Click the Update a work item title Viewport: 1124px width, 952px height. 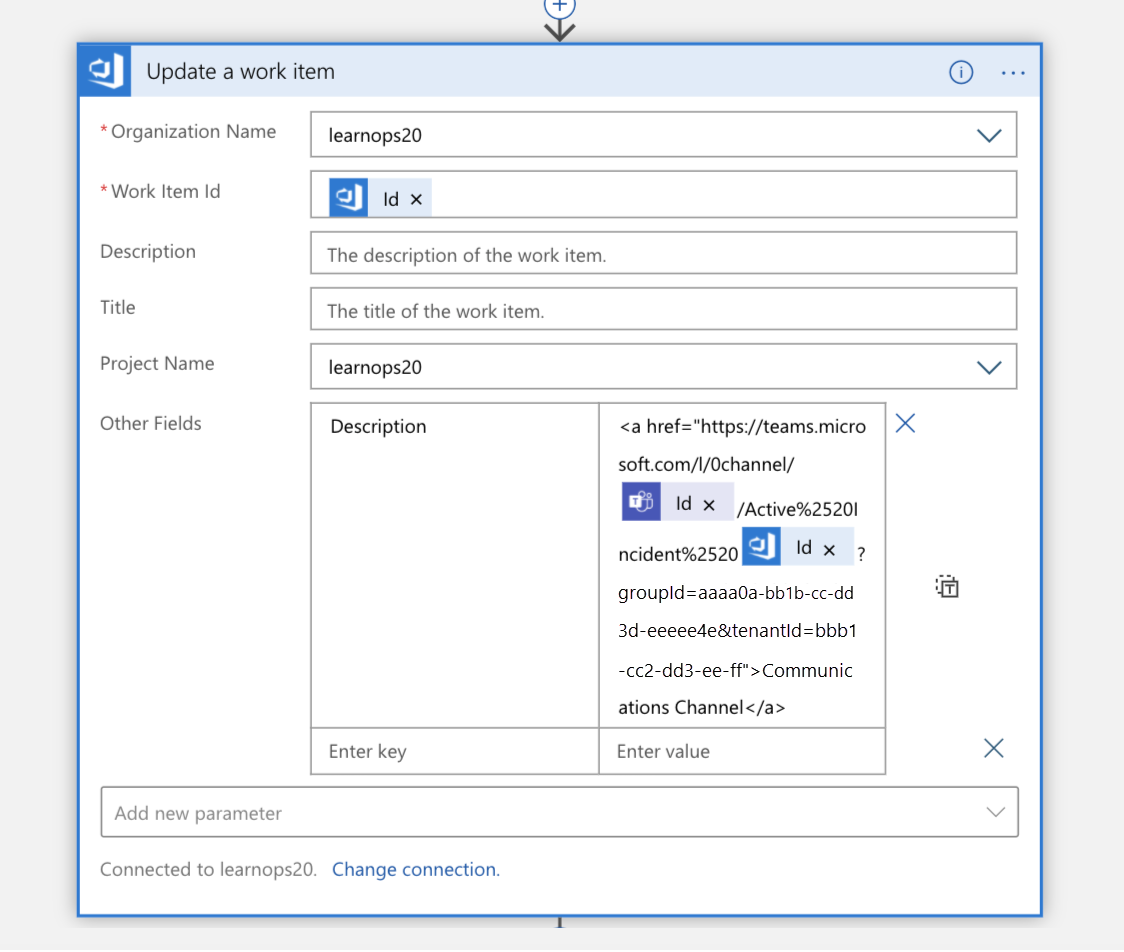pos(240,72)
